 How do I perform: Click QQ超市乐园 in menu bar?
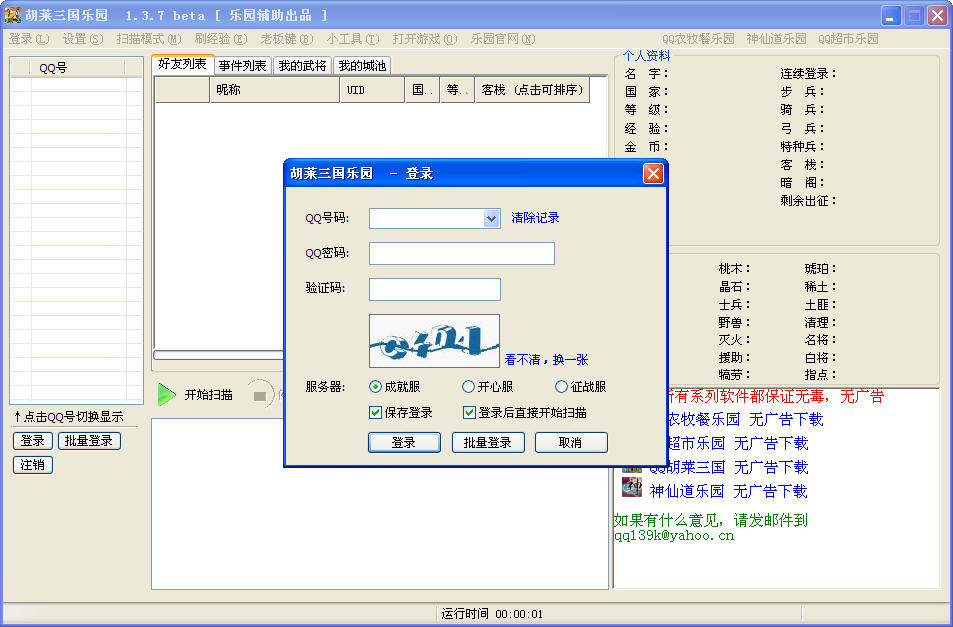point(848,39)
